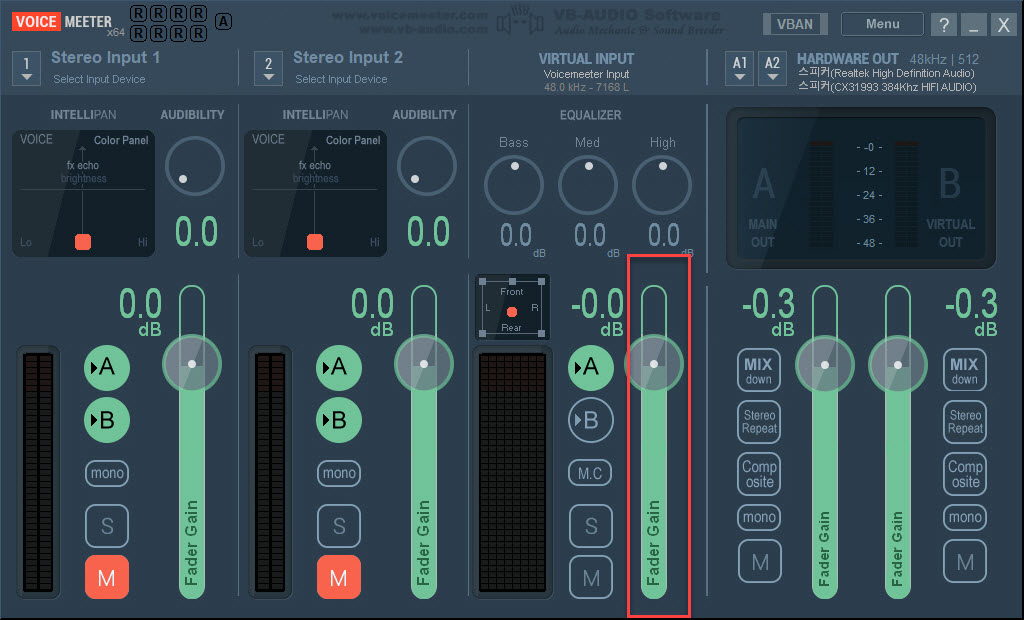Open the Menu button
Viewport: 1024px width, 620px height.
[x=882, y=24]
